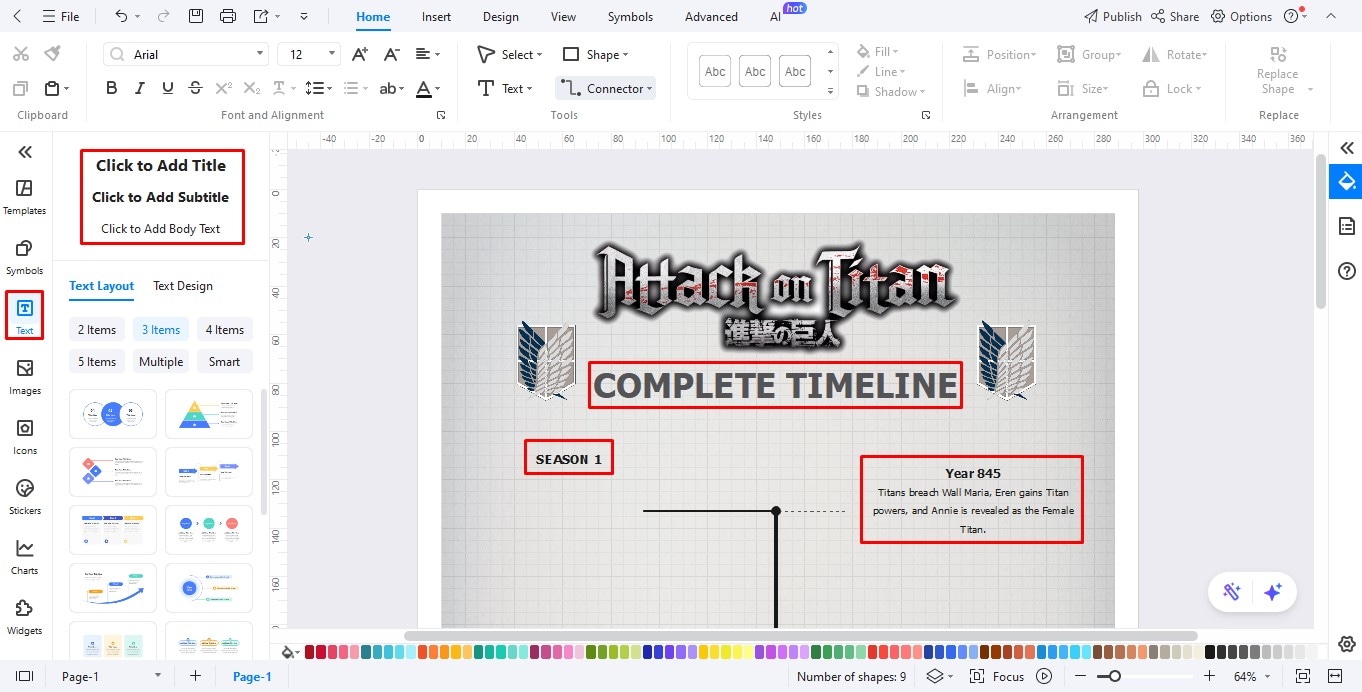Viewport: 1362px width, 692px height.
Task: Toggle Bold formatting
Action: 112,88
